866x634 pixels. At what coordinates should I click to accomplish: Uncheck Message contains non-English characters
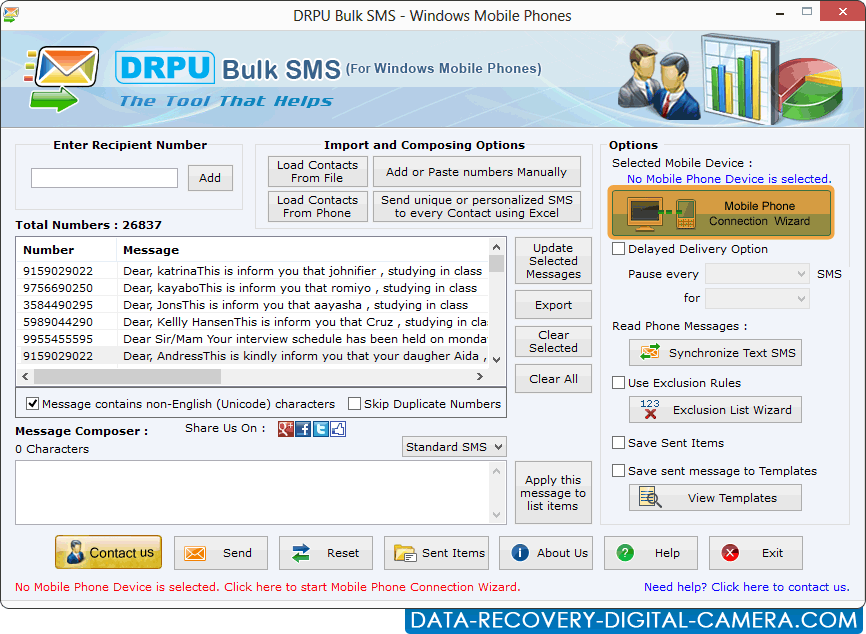tap(33, 404)
